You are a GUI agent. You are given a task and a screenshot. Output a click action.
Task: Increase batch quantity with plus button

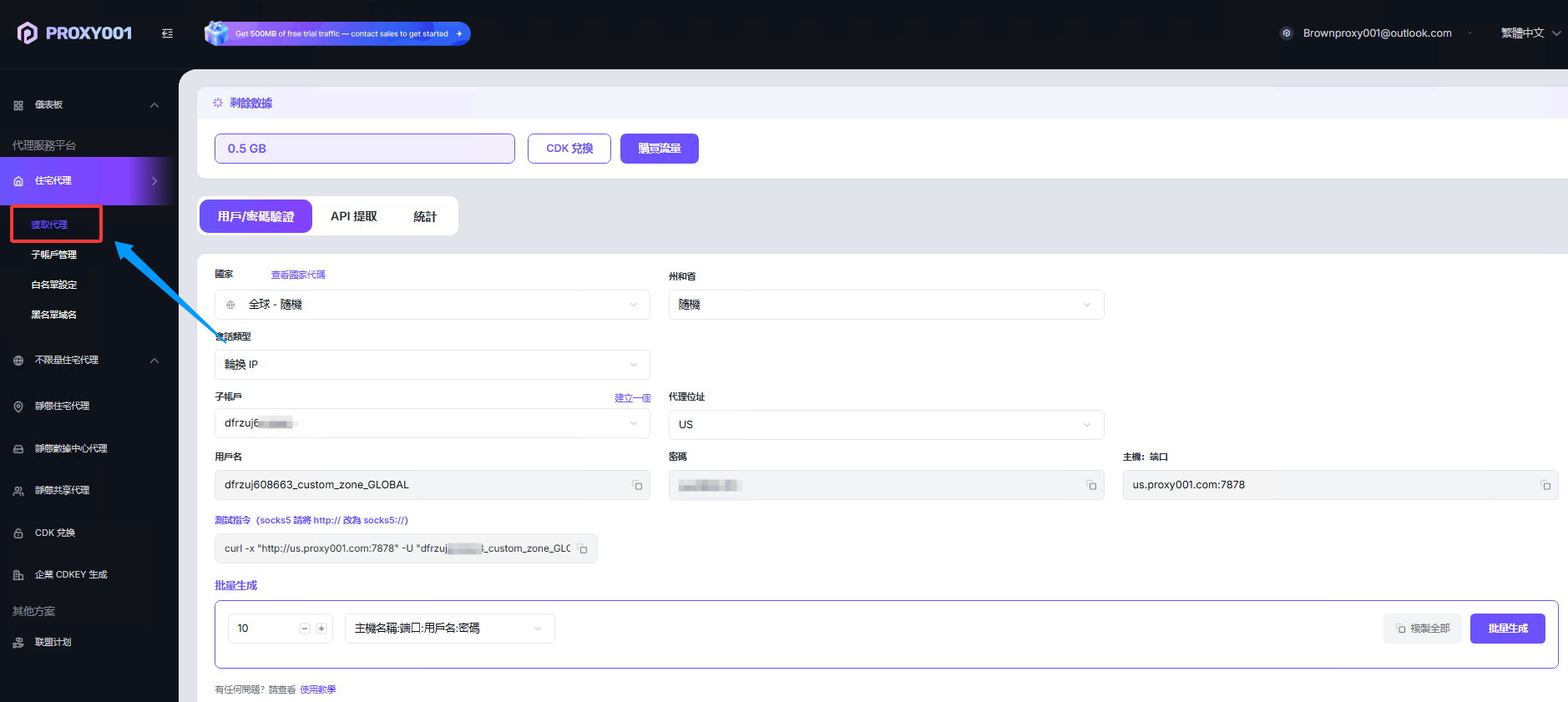(321, 629)
